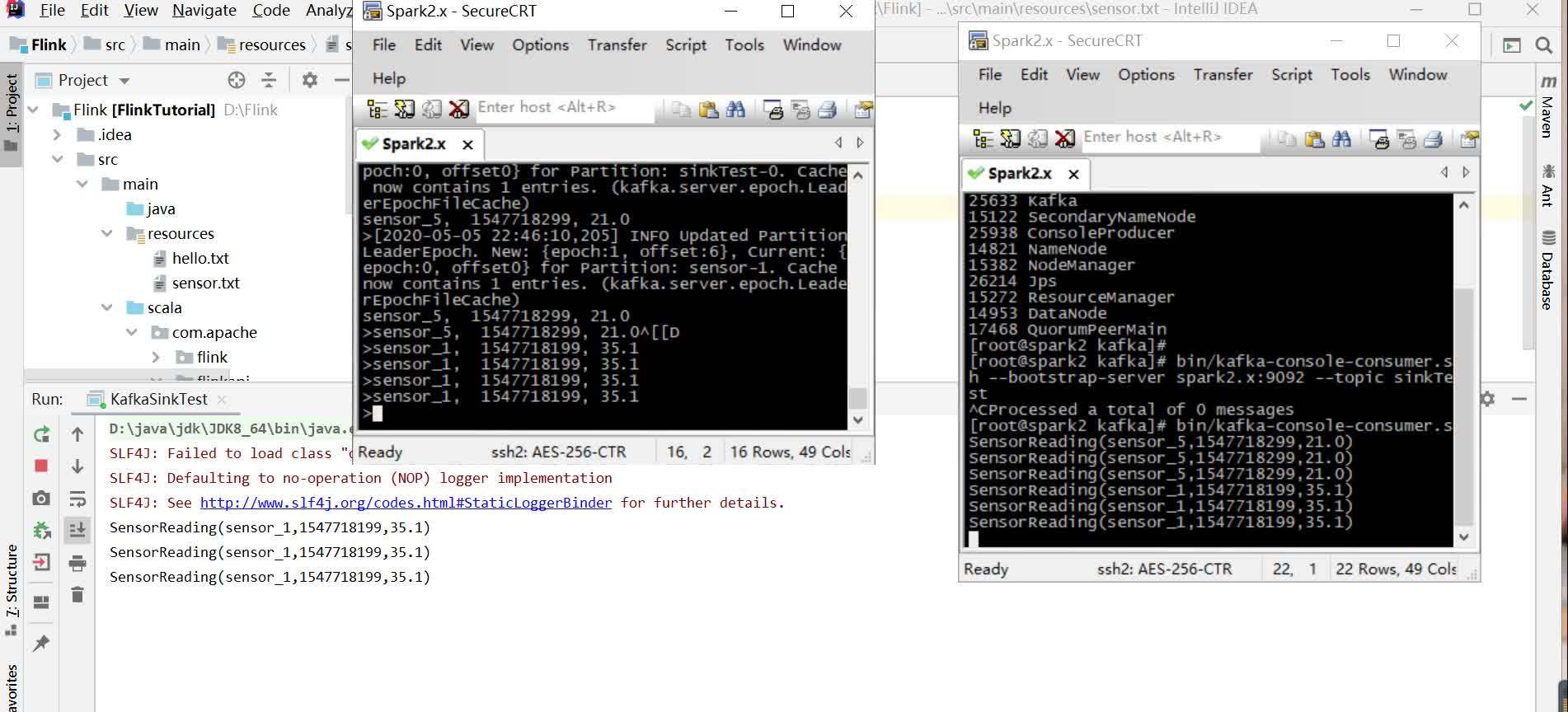1568x712 pixels.
Task: Click Print printer icon in the middle SecureCRT toolbar
Action: point(828,109)
